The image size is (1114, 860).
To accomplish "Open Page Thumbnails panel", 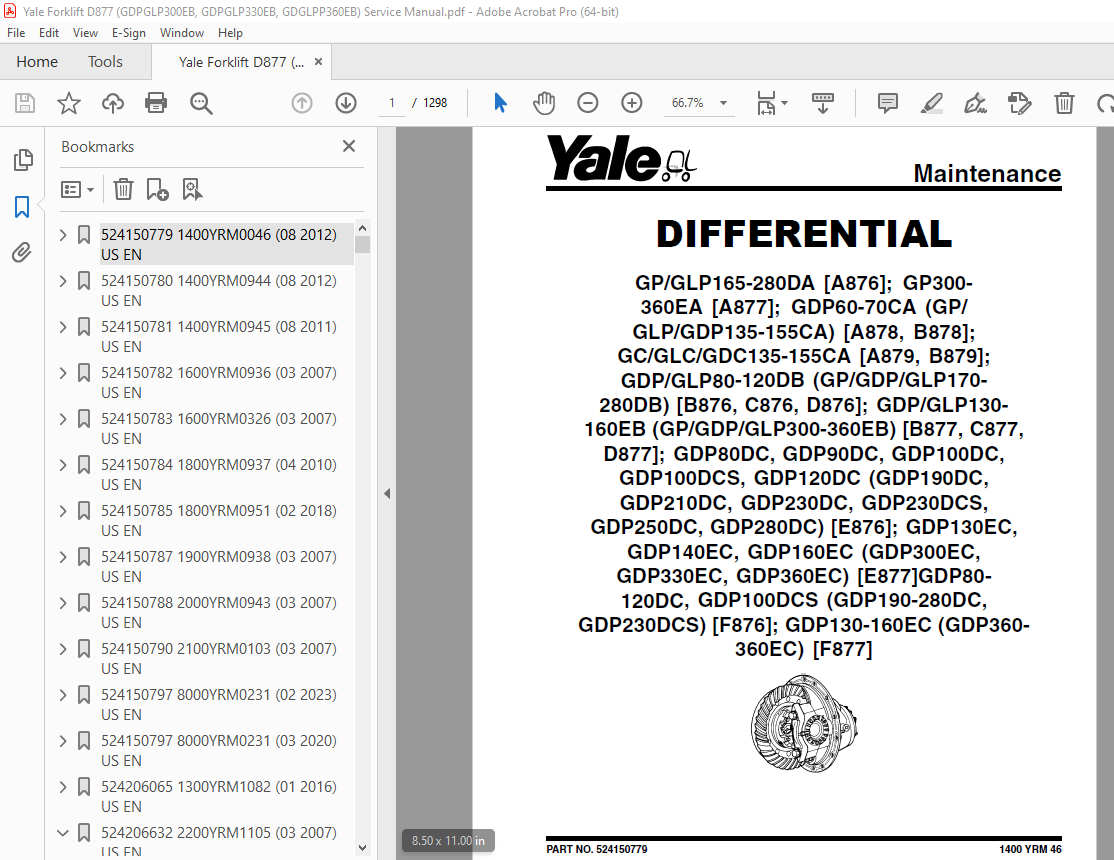I will 23,160.
